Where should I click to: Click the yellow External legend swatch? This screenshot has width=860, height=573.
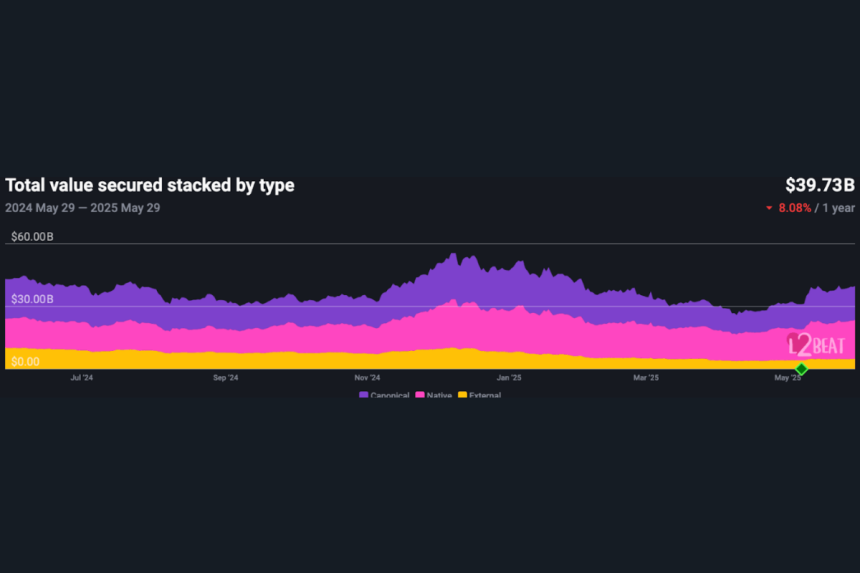pyautogui.click(x=461, y=396)
